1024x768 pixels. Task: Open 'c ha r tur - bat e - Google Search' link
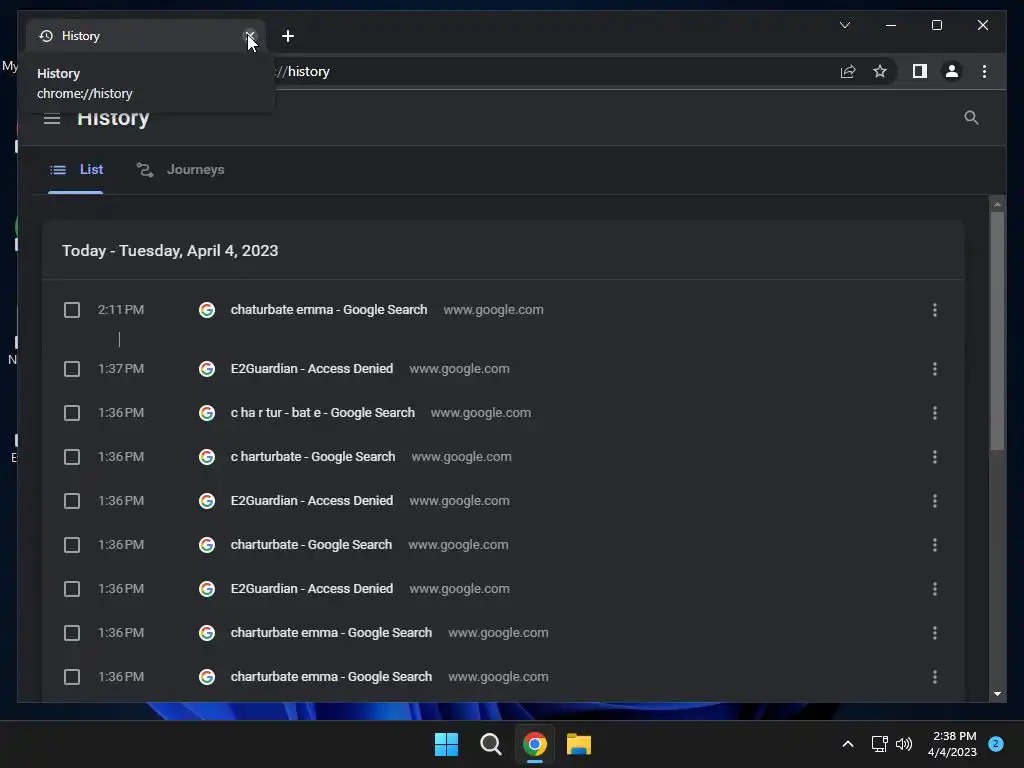323,413
